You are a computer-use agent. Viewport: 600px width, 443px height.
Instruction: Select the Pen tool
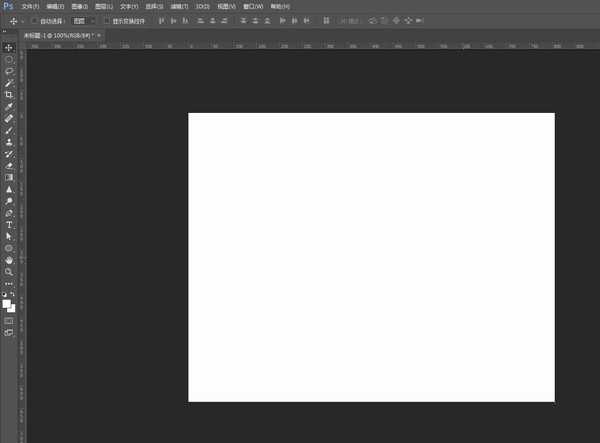[x=9, y=213]
